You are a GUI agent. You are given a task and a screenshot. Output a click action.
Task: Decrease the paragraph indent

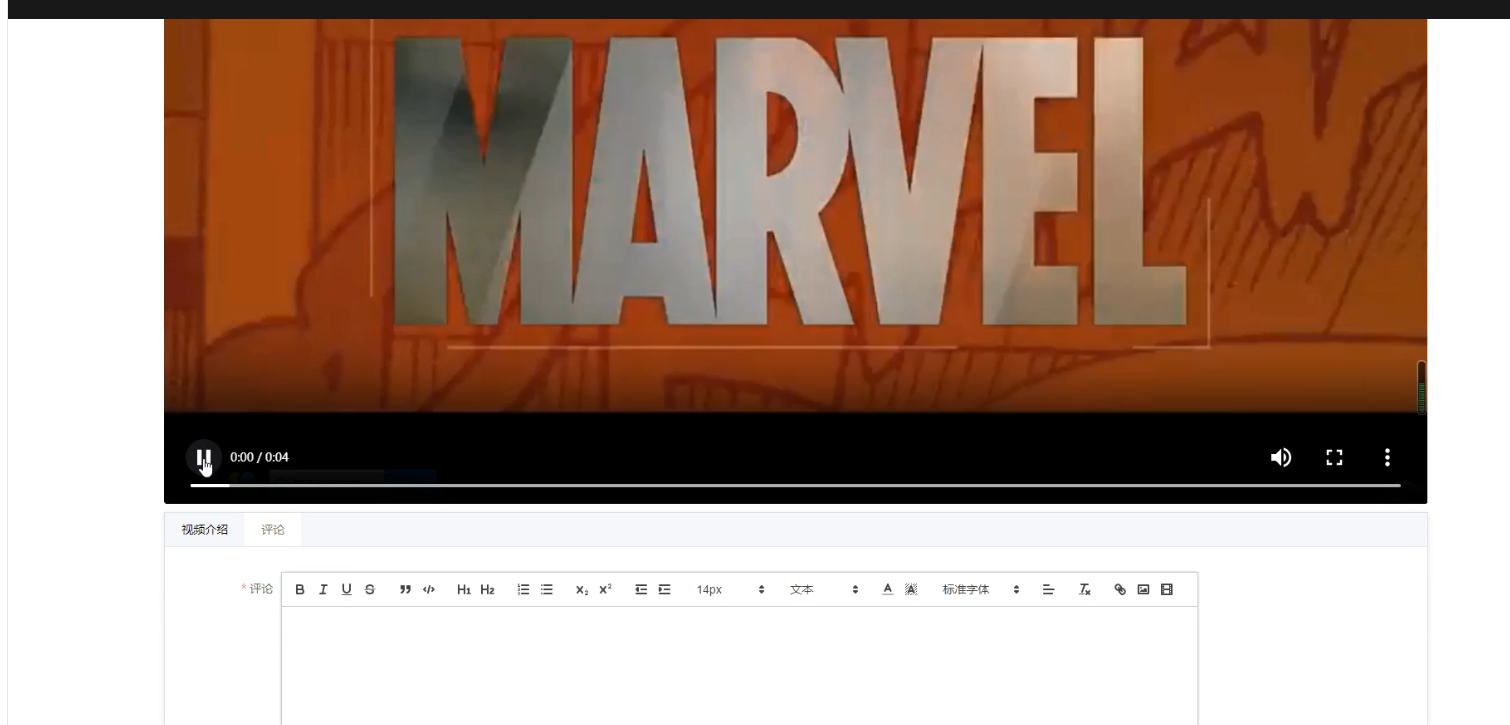pyautogui.click(x=641, y=590)
